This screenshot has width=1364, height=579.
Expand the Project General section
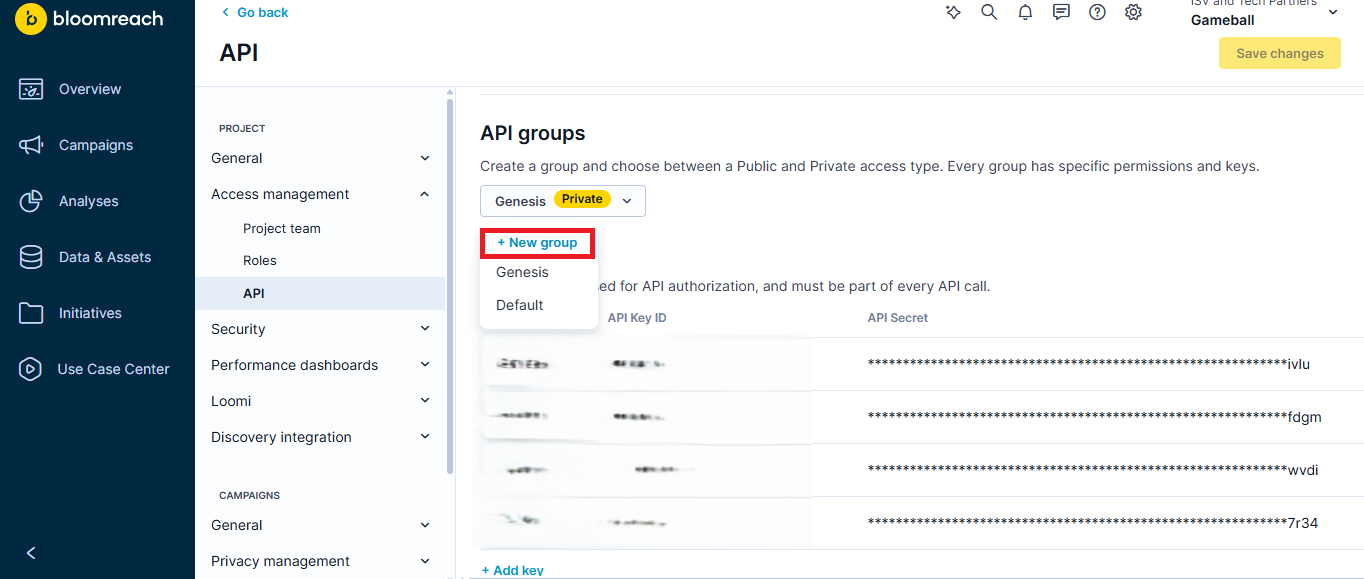pos(320,158)
